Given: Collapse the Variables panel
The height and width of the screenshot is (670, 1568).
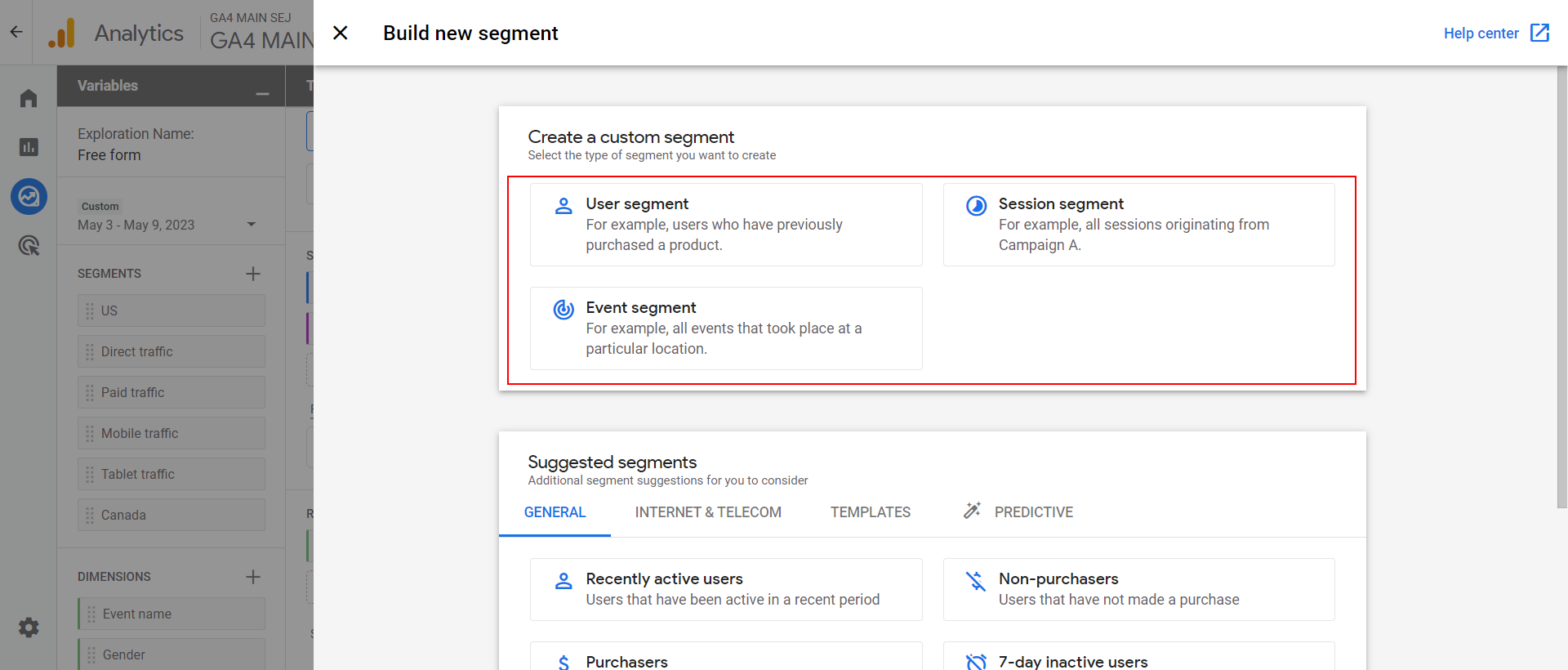Looking at the screenshot, I should tap(262, 94).
